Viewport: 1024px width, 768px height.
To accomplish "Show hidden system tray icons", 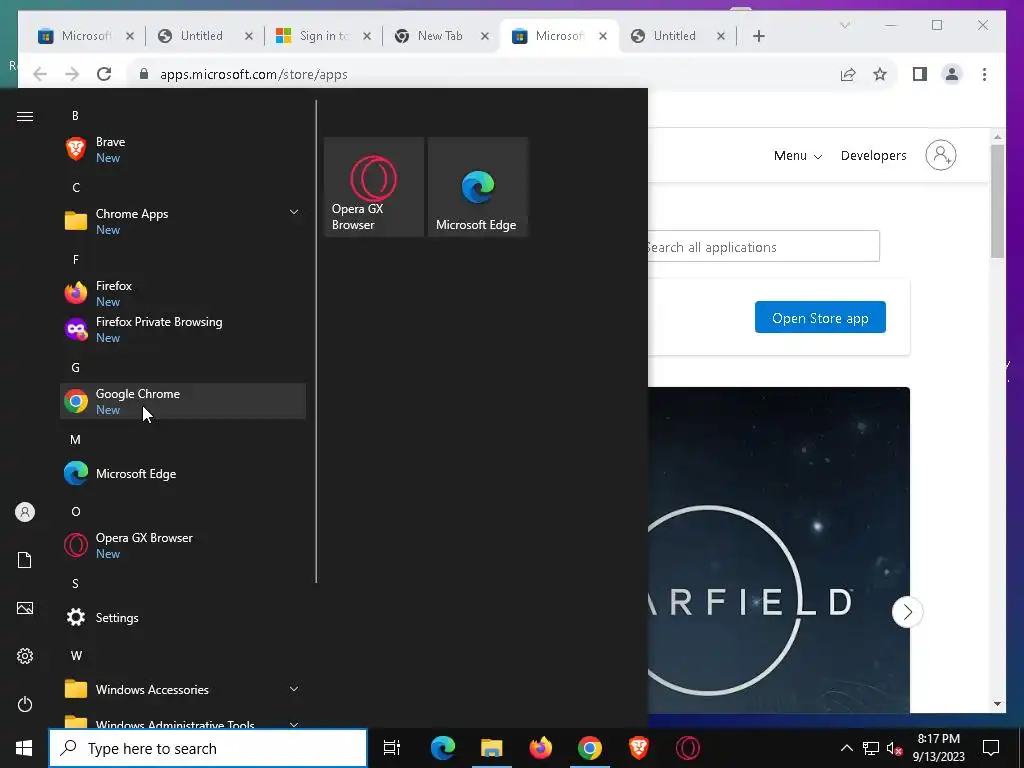I will [x=846, y=748].
